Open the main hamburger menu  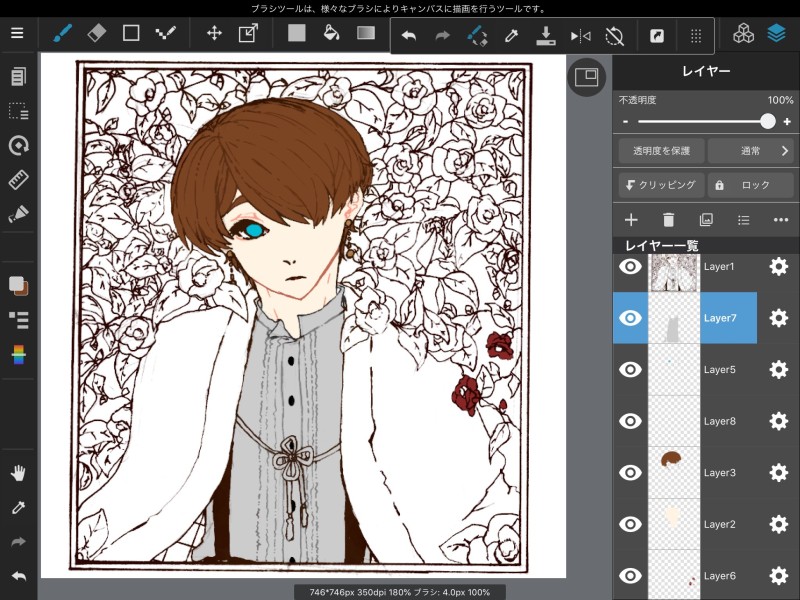tap(17, 33)
